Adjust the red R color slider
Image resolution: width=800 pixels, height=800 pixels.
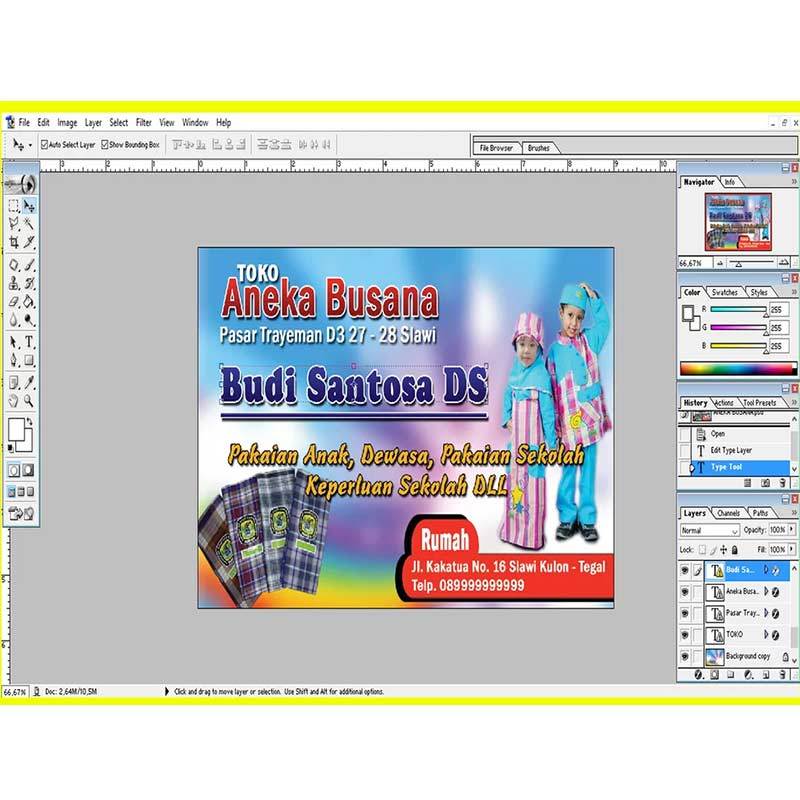click(738, 310)
